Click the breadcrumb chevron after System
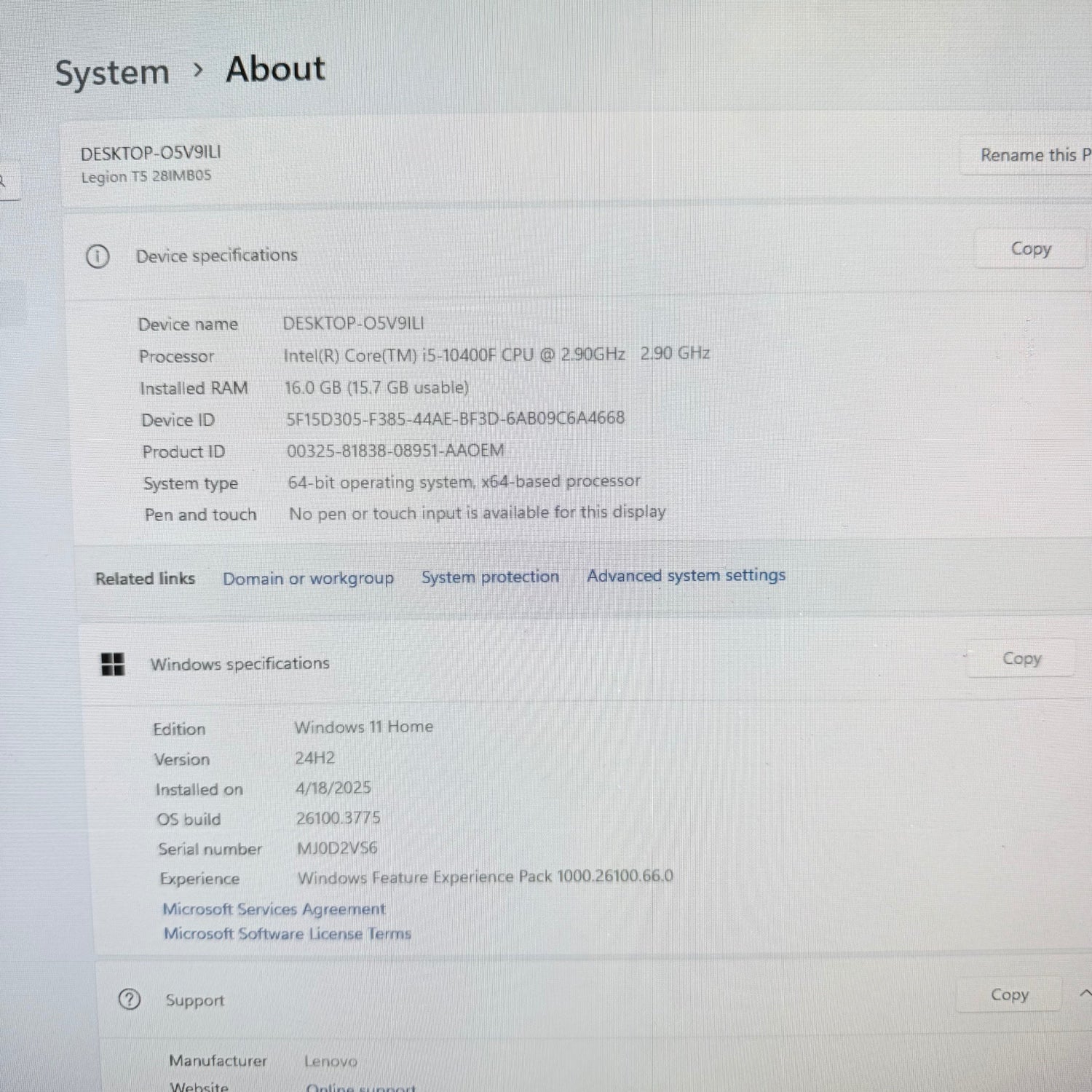The image size is (1092, 1092). [x=197, y=70]
